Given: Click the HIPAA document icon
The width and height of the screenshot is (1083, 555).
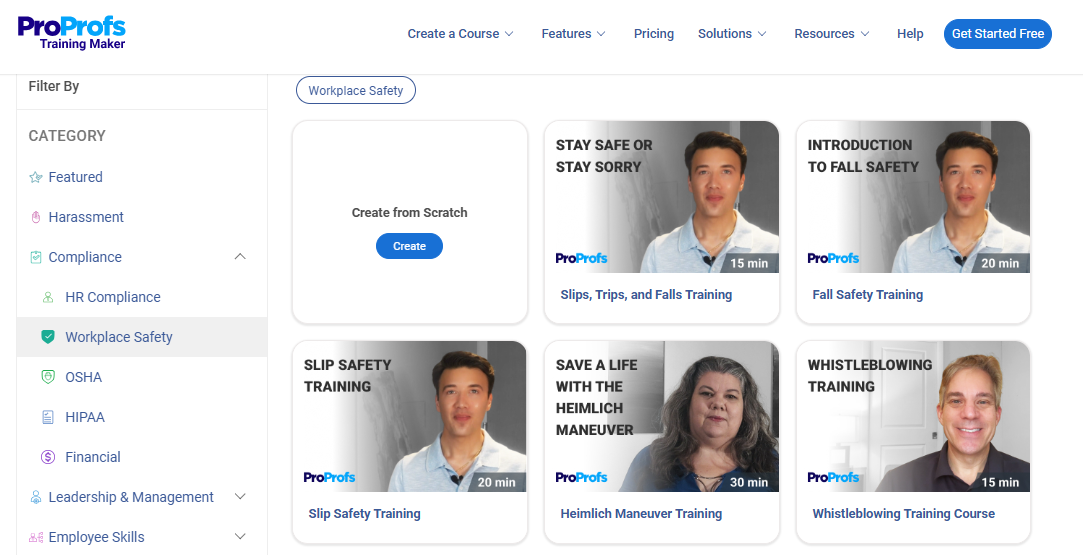Looking at the screenshot, I should pos(48,417).
